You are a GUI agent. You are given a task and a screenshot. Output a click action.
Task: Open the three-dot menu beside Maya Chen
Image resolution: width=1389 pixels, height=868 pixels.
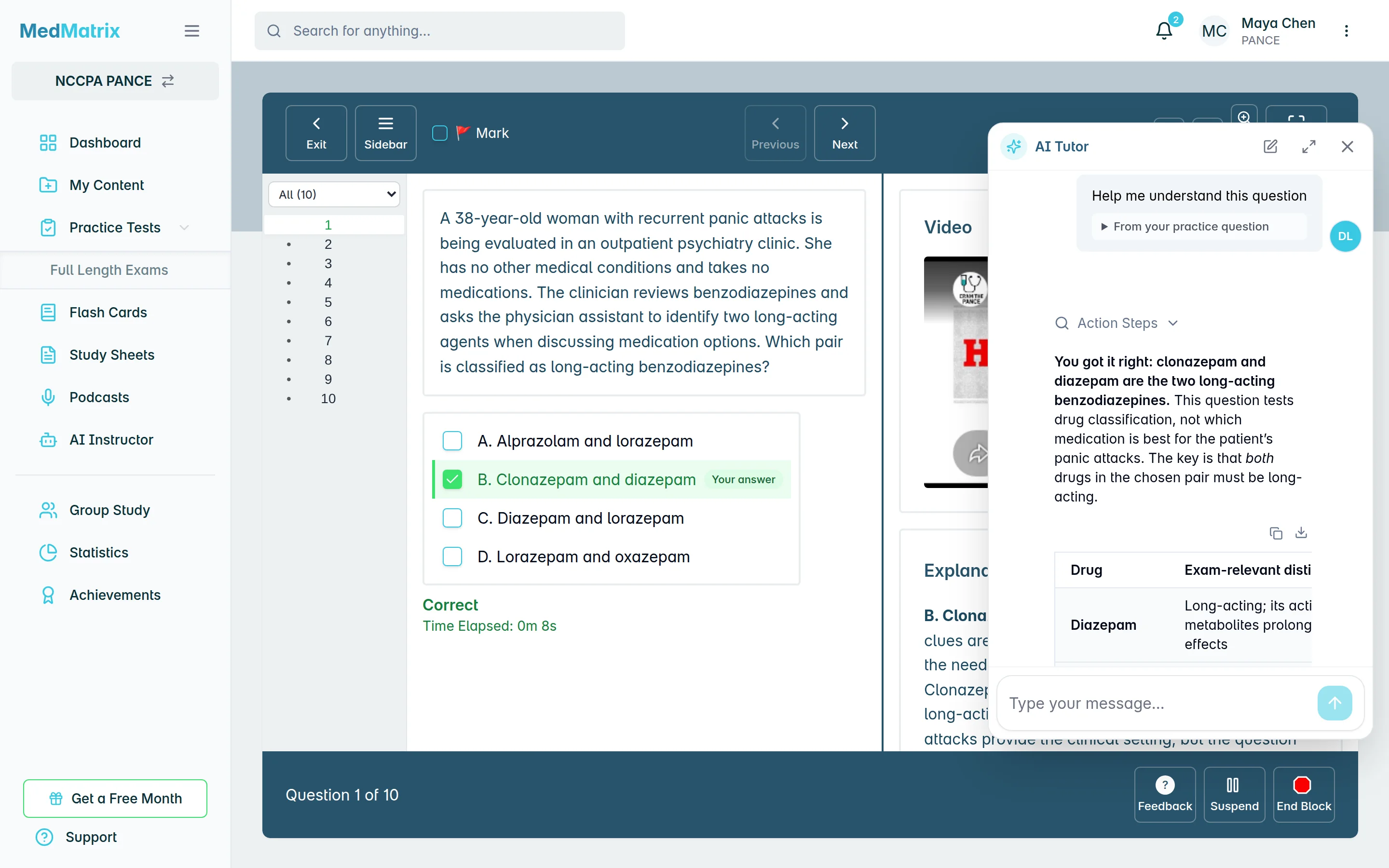1347,31
